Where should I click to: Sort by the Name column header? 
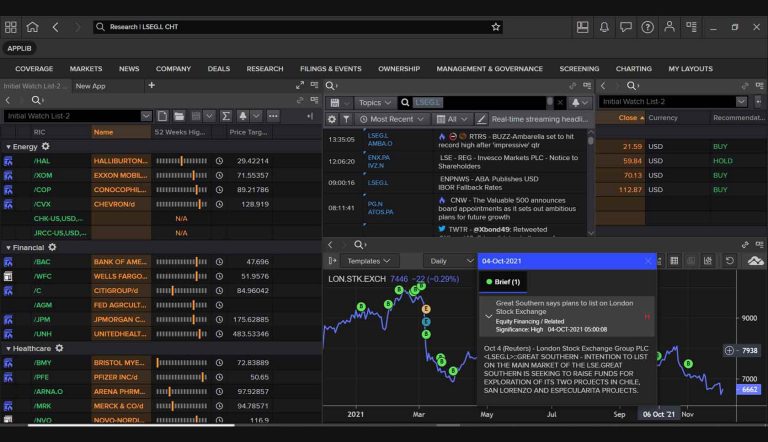pyautogui.click(x=103, y=132)
